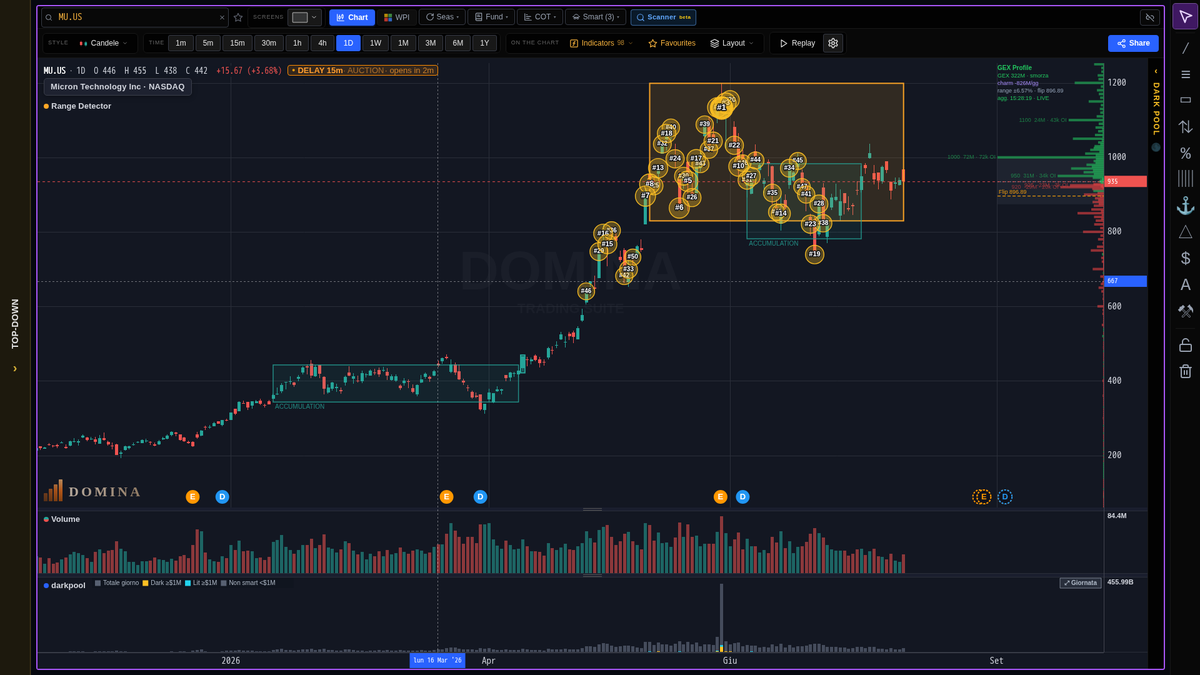Image resolution: width=1200 pixels, height=675 pixels.
Task: Click the DELAY 15m auction badge
Action: click(362, 70)
